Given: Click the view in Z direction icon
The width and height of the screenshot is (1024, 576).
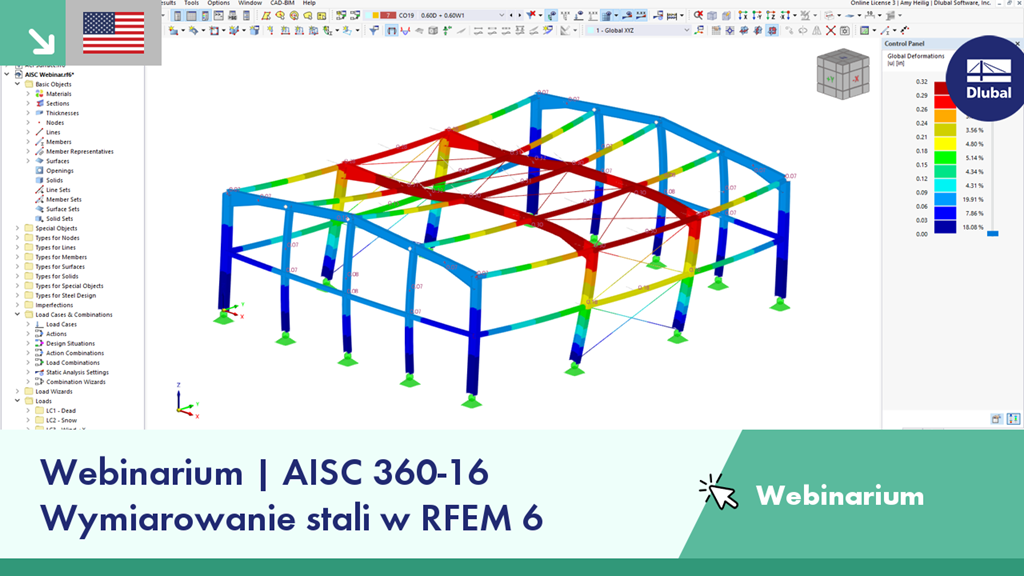Looking at the screenshot, I should click(x=771, y=15).
